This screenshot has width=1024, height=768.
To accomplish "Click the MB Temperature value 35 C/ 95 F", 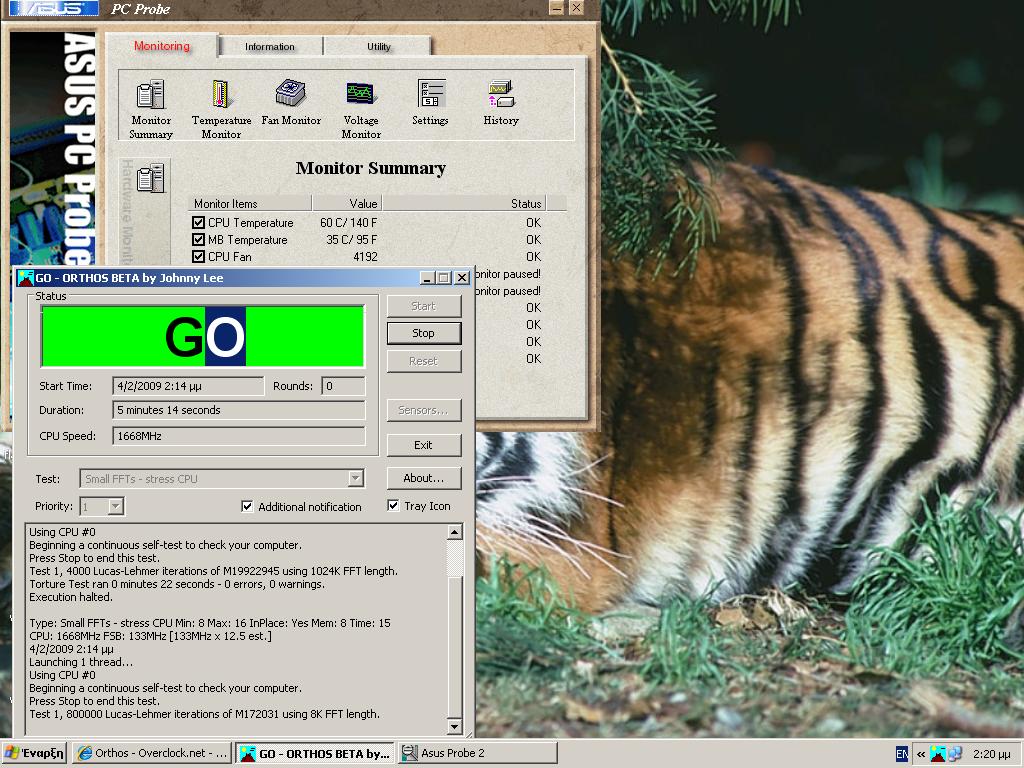I will click(351, 240).
